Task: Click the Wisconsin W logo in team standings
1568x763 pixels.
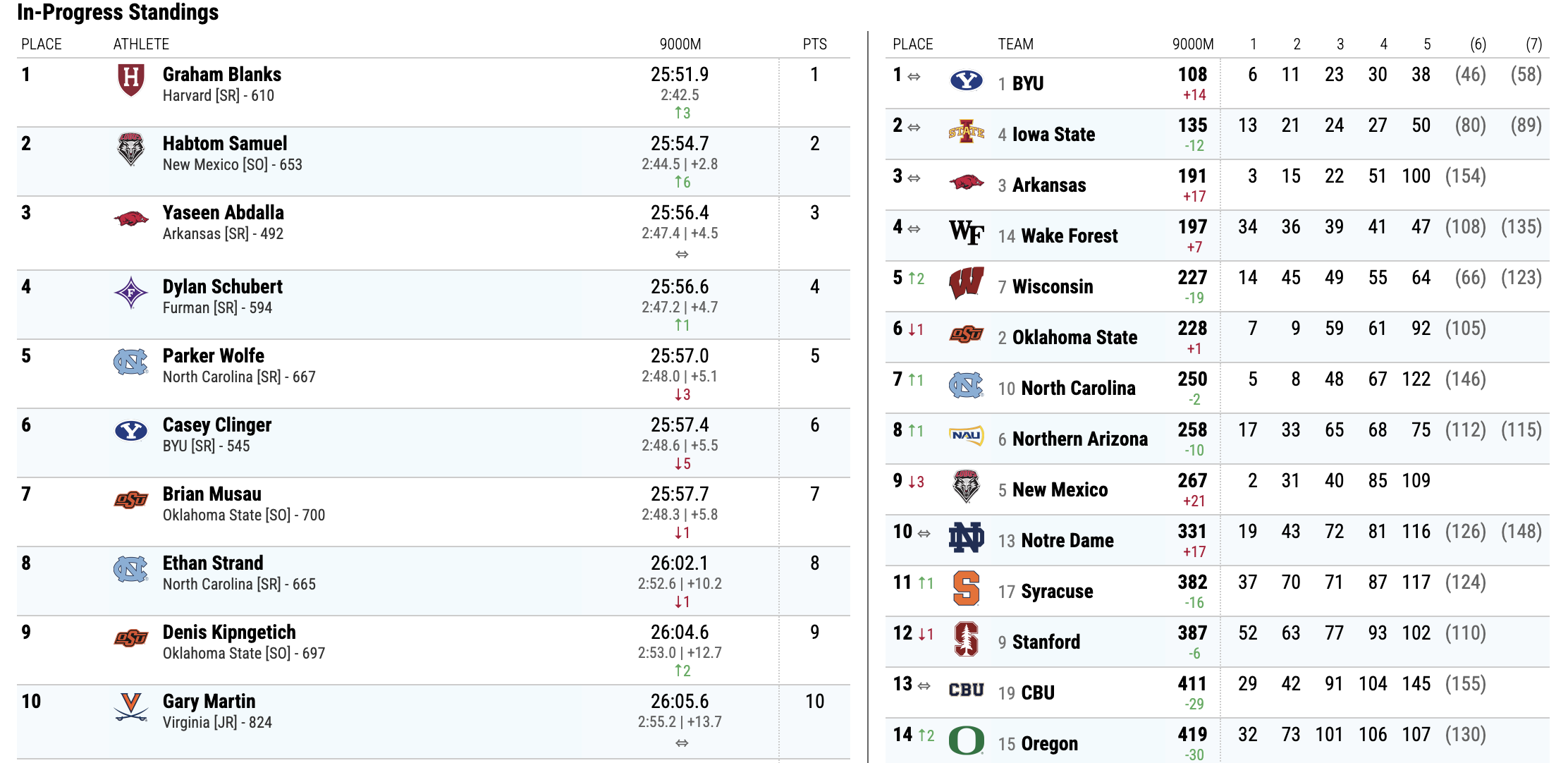Action: click(x=966, y=283)
